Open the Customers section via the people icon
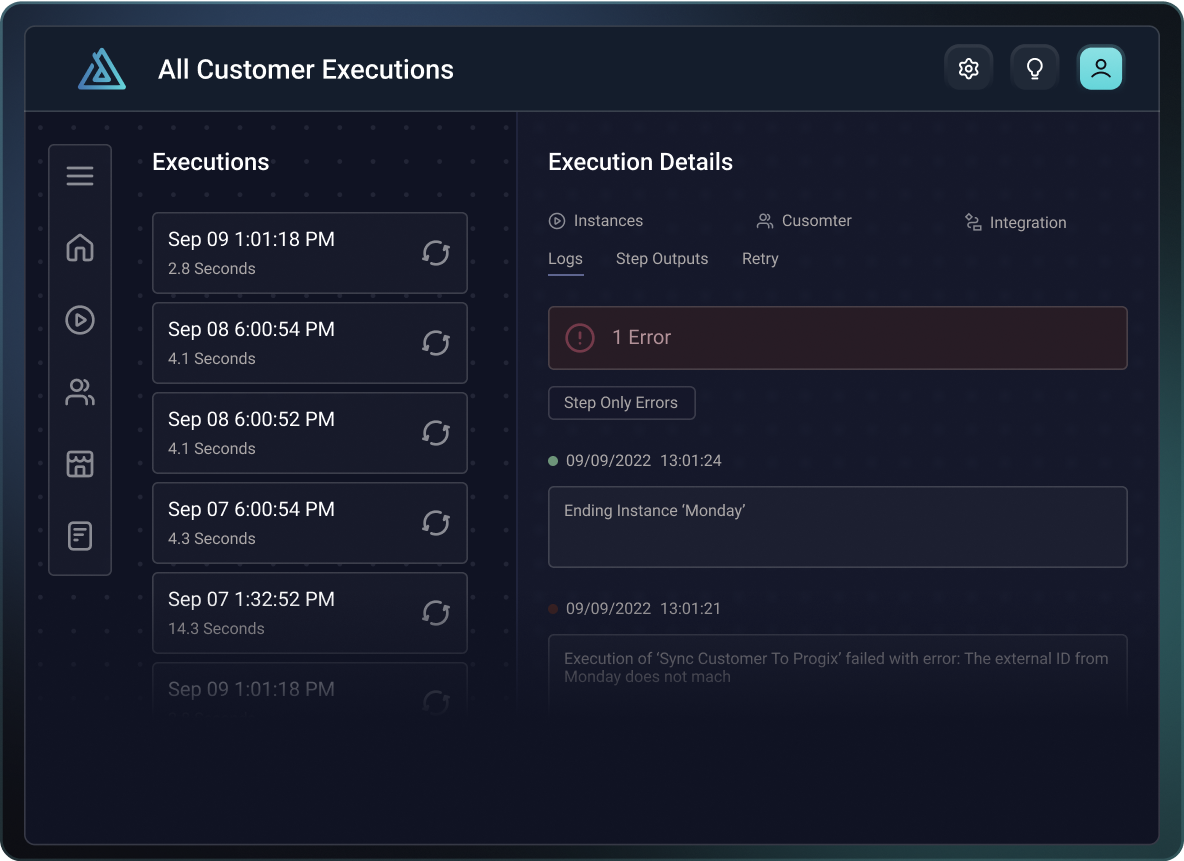The height and width of the screenshot is (861, 1184). click(79, 392)
